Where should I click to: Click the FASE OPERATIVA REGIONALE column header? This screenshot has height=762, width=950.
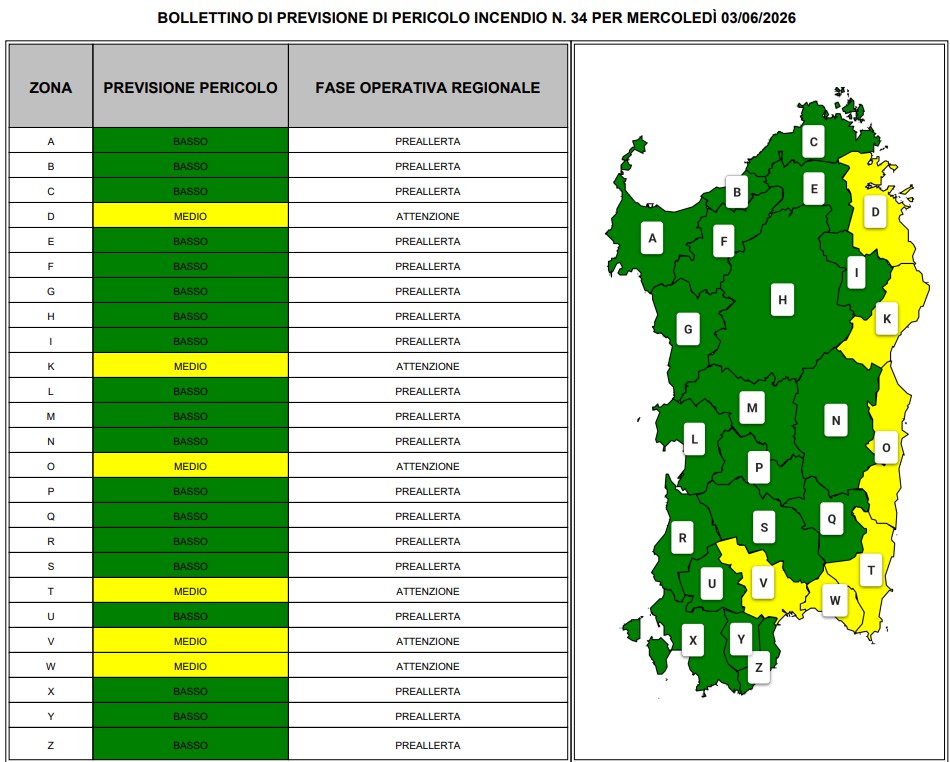428,87
